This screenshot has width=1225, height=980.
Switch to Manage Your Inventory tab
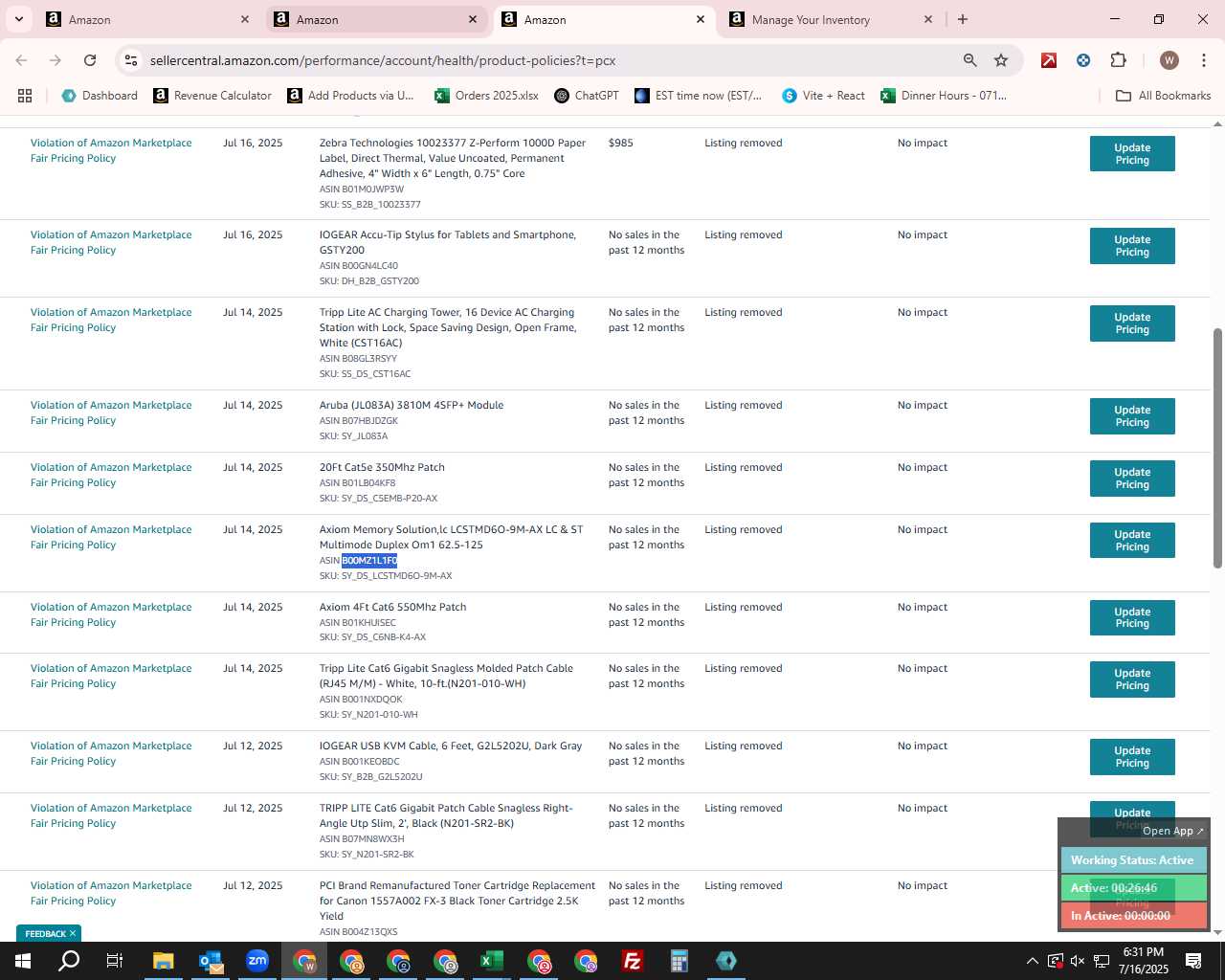tap(831, 19)
